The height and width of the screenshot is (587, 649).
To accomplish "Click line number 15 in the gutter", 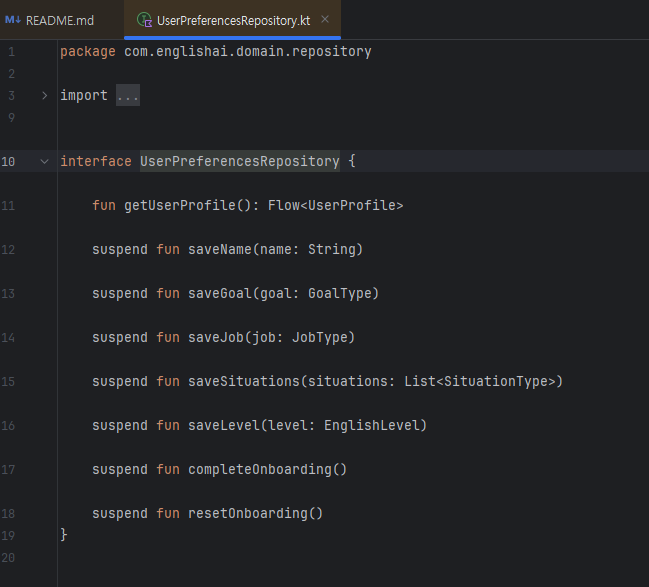I will click(8, 382).
